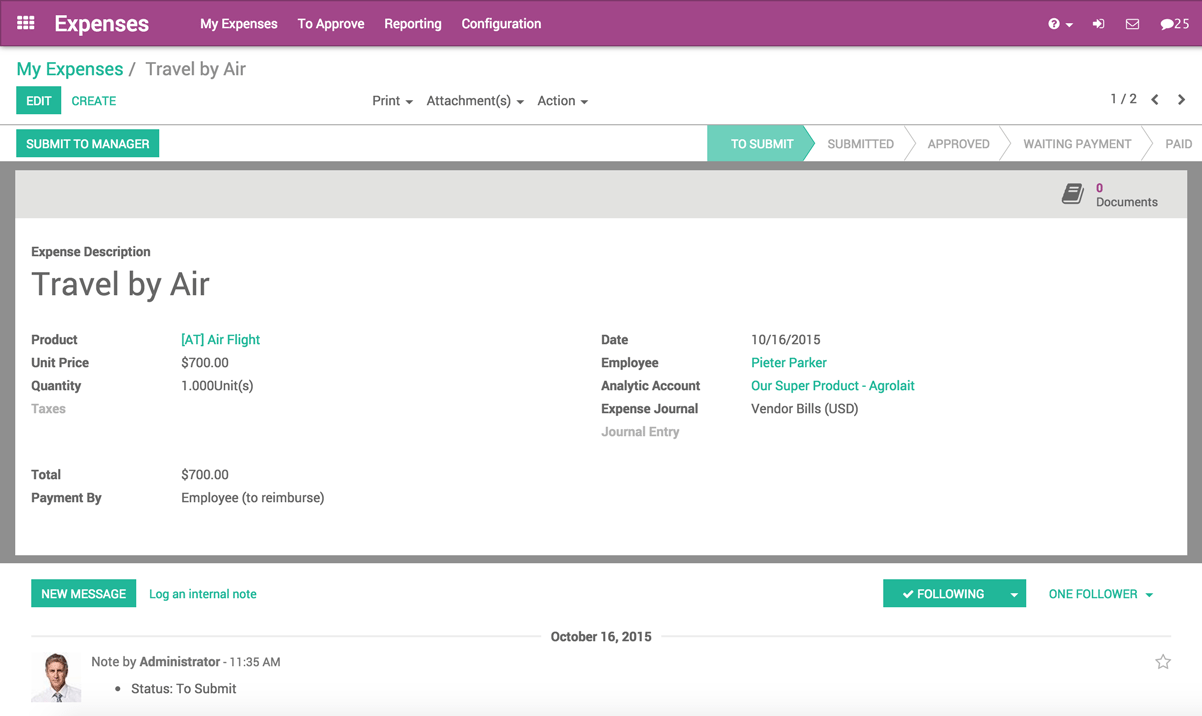Select the To Submit status stage
Viewport: 1202px width, 716px height.
pos(760,143)
